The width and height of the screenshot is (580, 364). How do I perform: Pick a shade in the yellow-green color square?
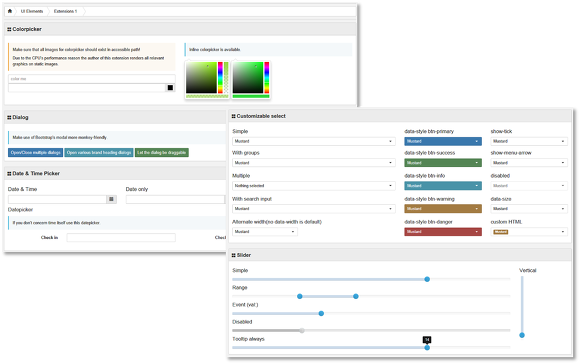201,77
